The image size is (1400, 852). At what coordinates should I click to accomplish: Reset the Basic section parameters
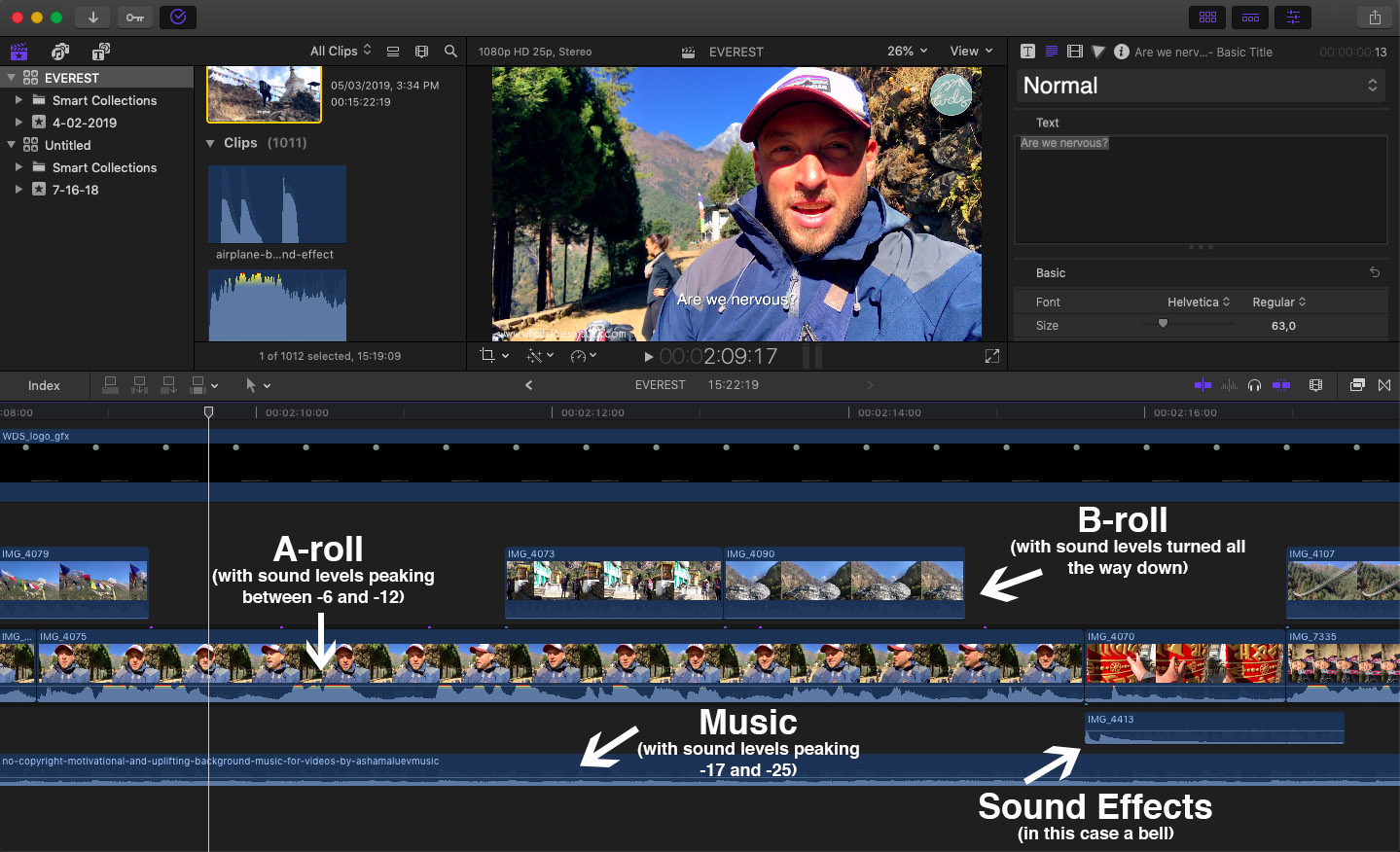point(1375,272)
